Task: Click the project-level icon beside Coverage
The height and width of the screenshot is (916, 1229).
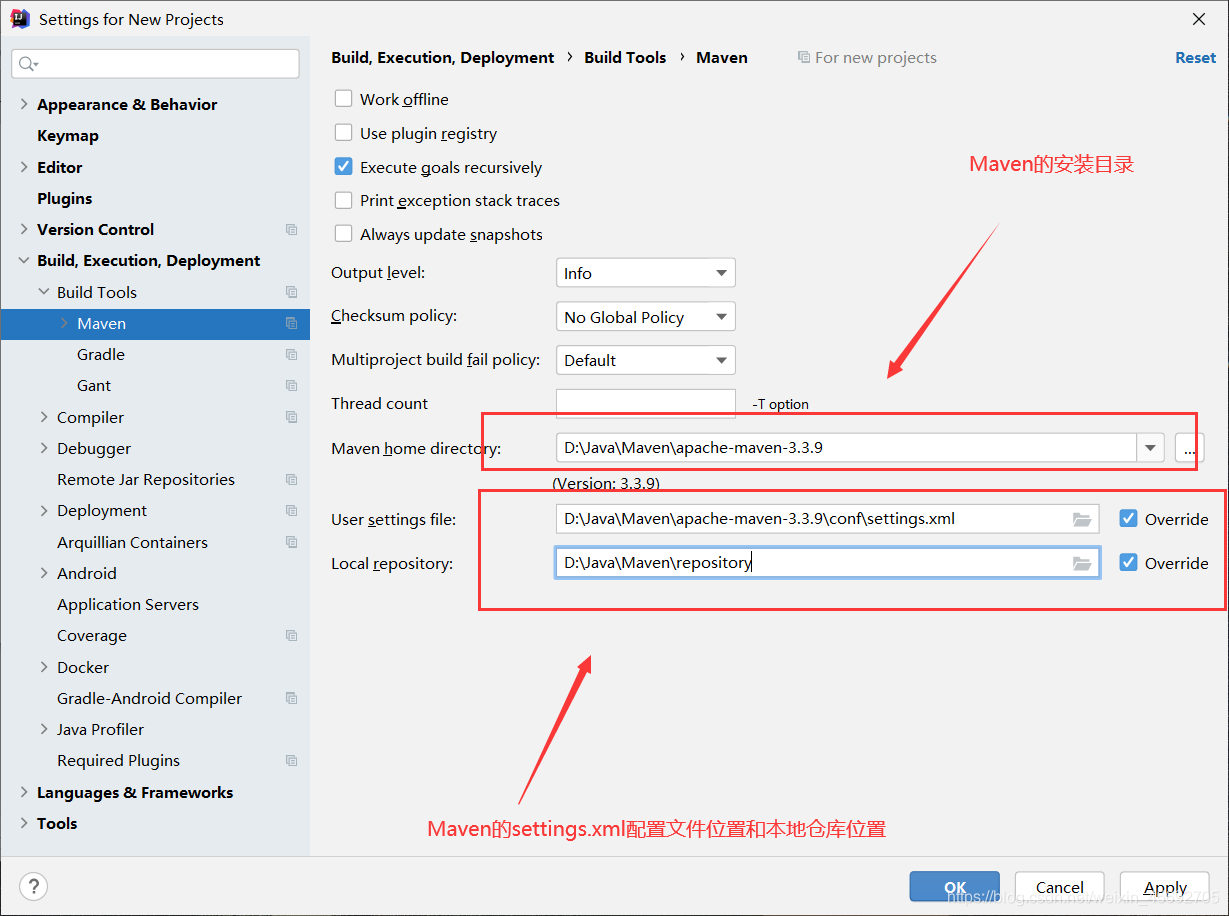Action: pyautogui.click(x=291, y=636)
